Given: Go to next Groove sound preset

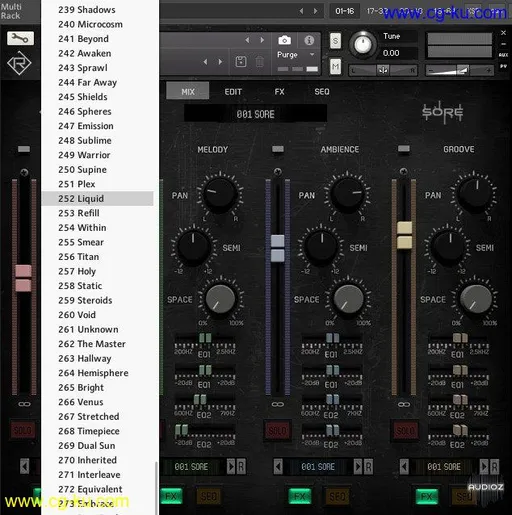Looking at the screenshot, I should click(x=484, y=466).
